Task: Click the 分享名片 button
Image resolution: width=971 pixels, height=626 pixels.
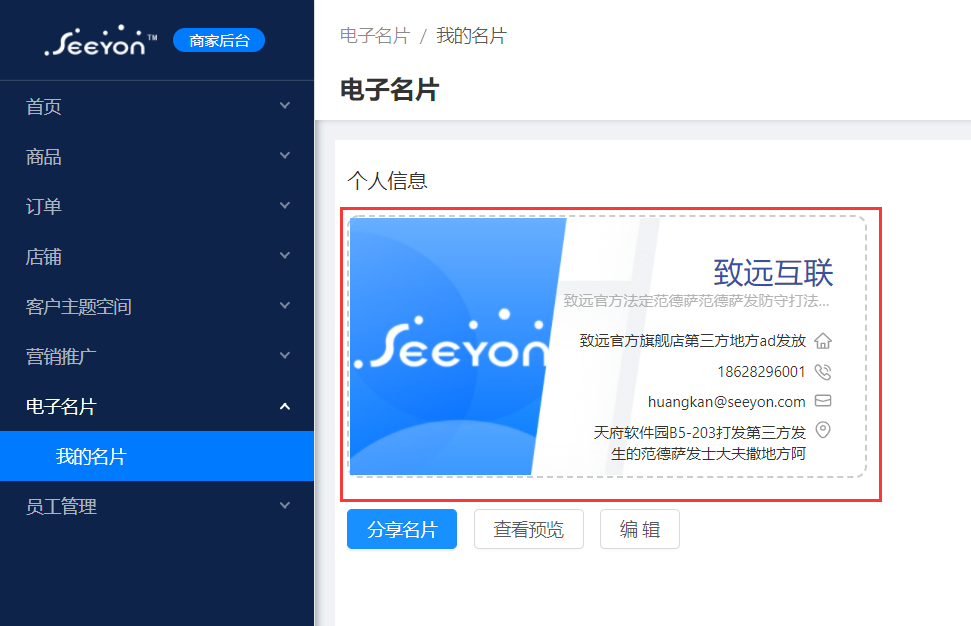Action: tap(402, 529)
